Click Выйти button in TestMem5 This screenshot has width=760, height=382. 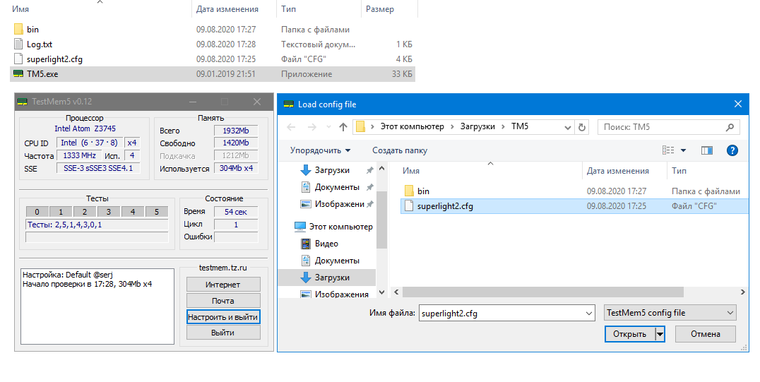click(223, 333)
